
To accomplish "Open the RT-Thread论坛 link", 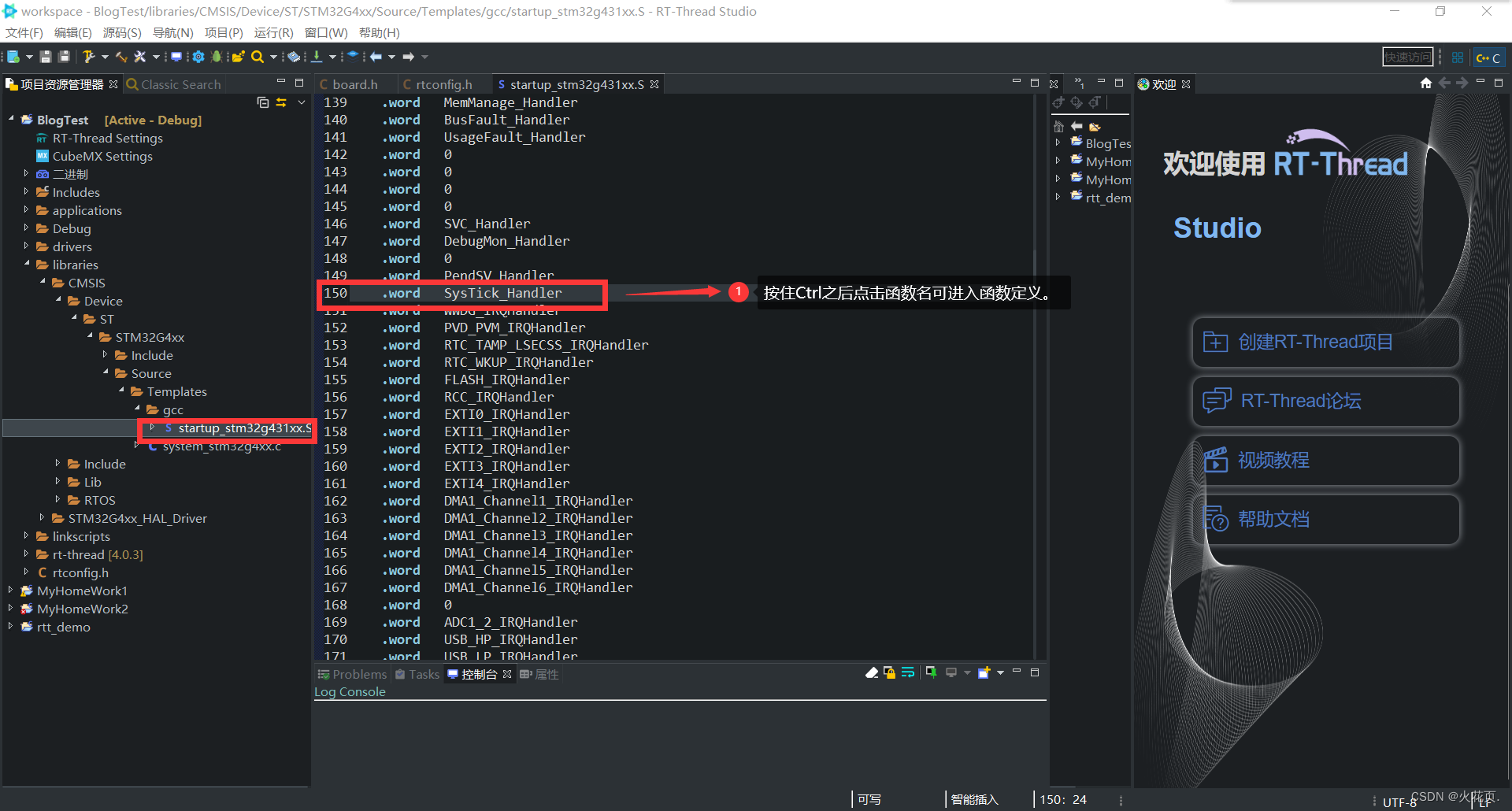I will click(x=1326, y=401).
